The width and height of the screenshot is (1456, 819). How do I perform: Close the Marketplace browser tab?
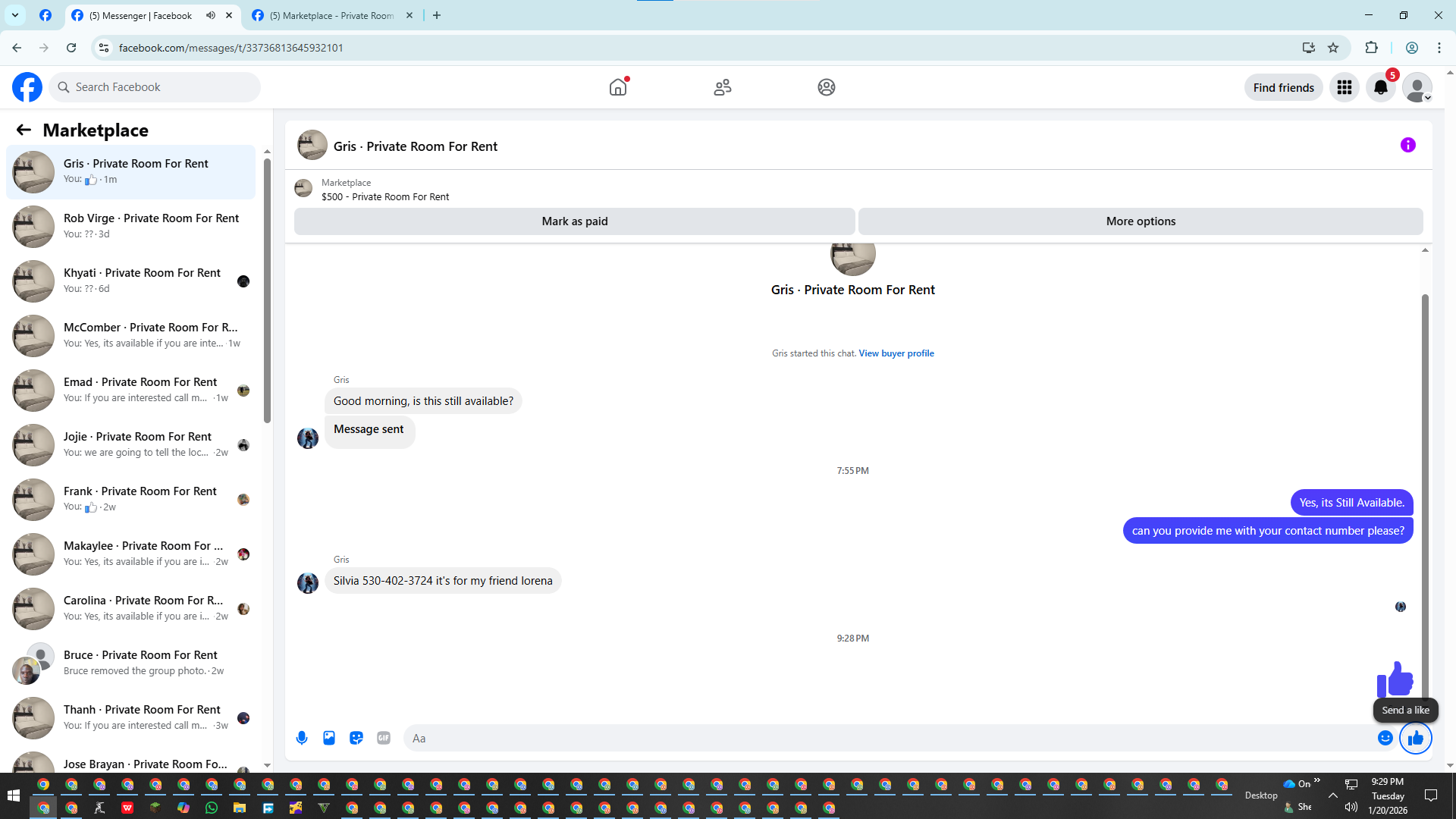409,15
